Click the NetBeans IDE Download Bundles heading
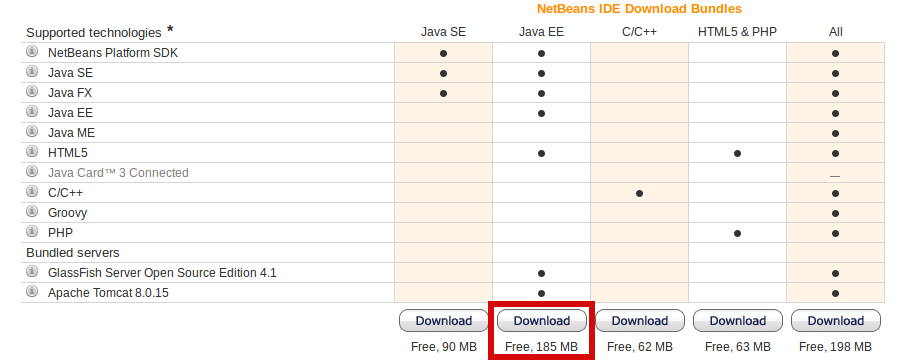 click(x=639, y=9)
